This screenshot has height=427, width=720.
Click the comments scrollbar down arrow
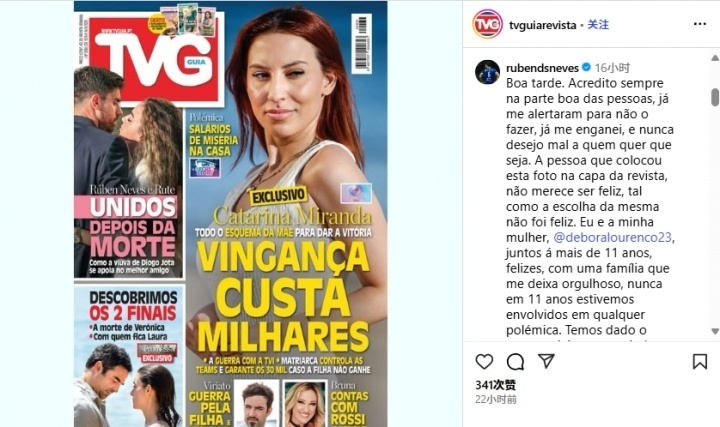(x=715, y=331)
